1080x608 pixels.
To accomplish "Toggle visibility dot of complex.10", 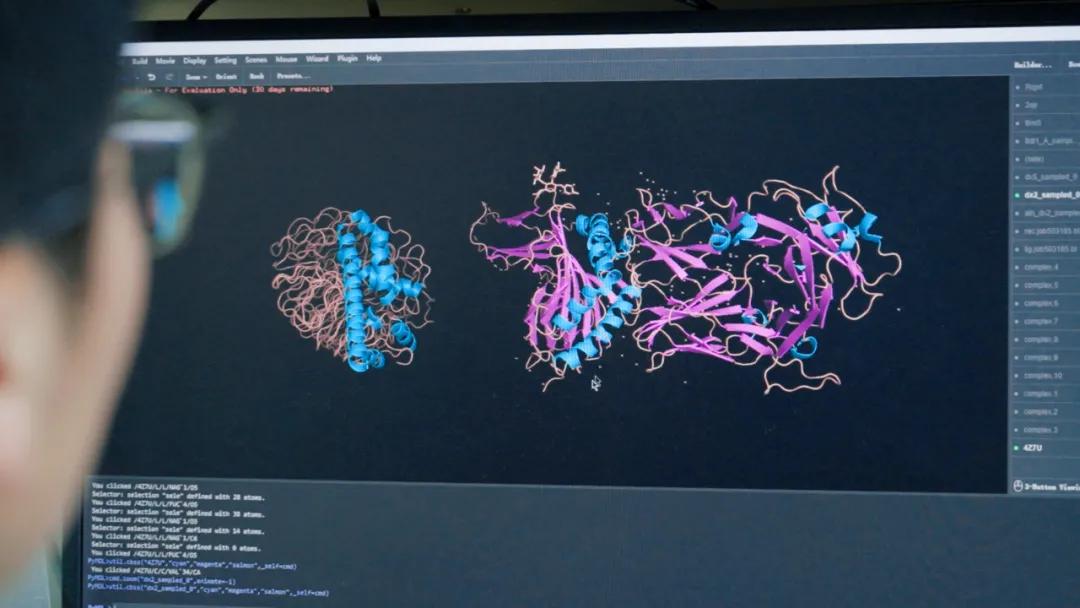I will pyautogui.click(x=1017, y=376).
